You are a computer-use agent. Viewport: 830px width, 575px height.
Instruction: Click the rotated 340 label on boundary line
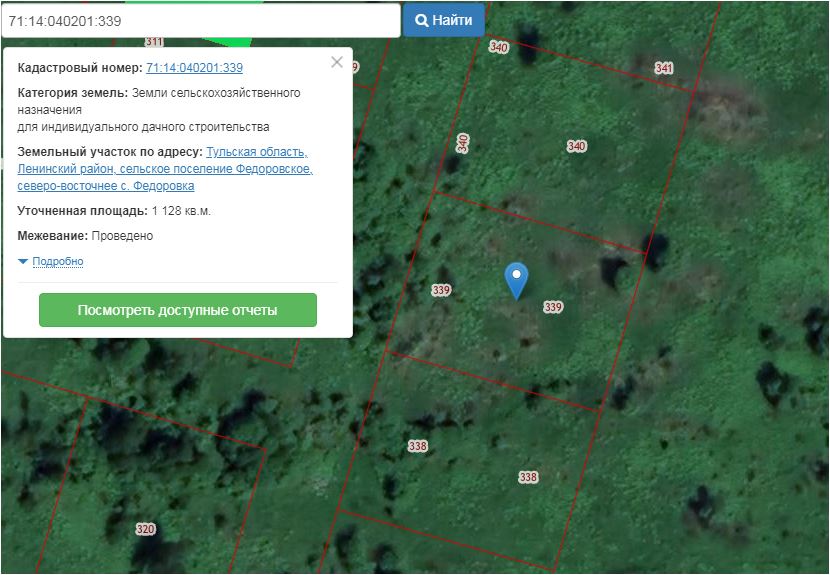click(x=463, y=143)
